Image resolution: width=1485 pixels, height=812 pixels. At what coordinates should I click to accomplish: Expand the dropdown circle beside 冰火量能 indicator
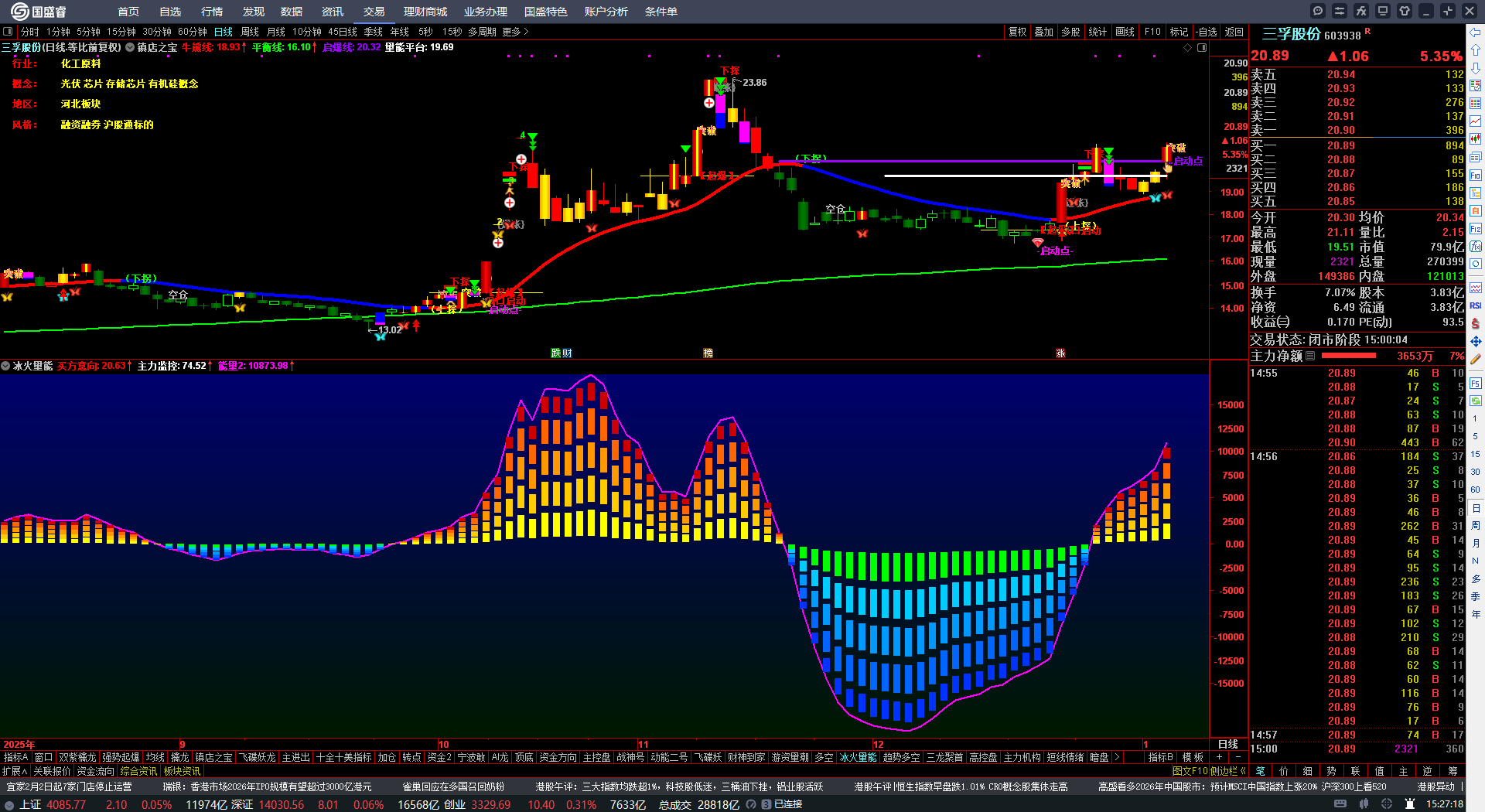point(5,366)
